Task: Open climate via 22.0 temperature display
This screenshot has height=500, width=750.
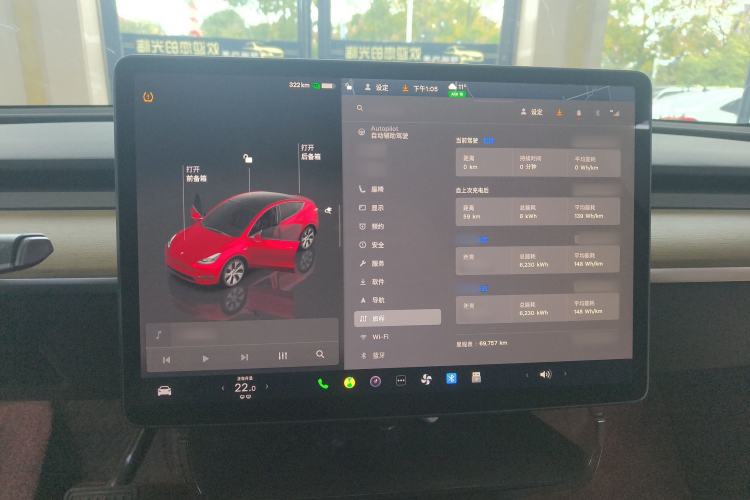Action: 245,387
